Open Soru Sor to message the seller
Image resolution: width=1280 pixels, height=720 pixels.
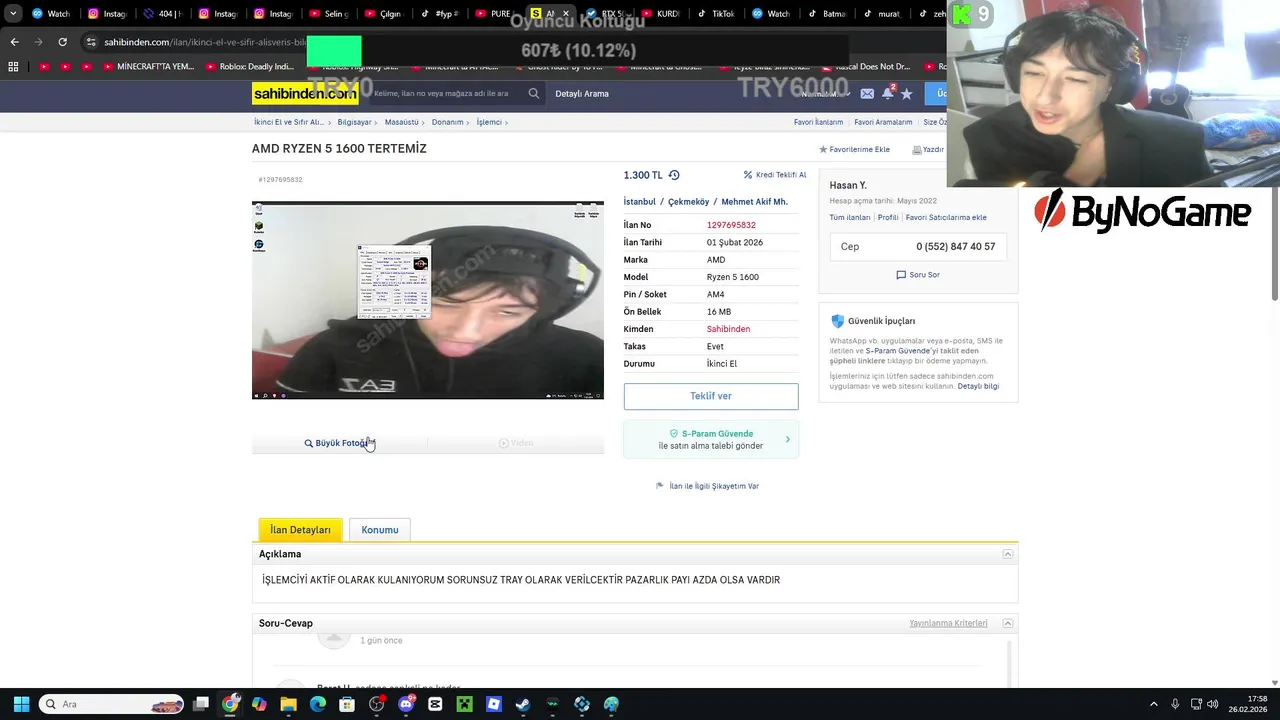[x=918, y=275]
